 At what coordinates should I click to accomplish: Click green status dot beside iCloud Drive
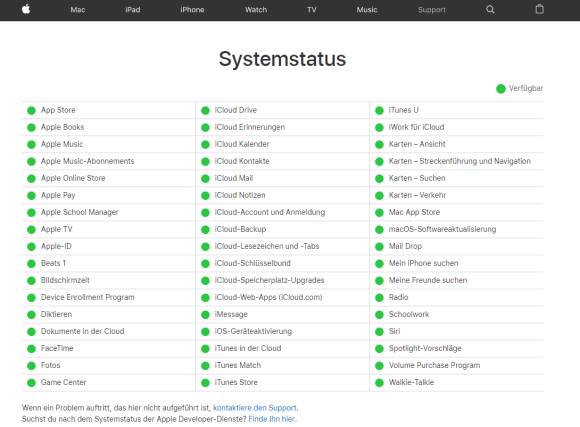(x=205, y=110)
